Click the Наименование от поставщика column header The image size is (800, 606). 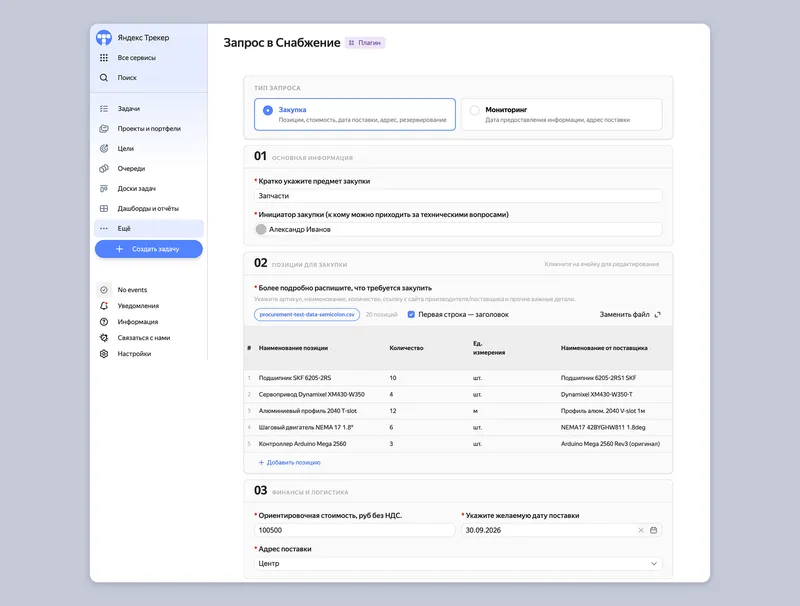(x=604, y=348)
